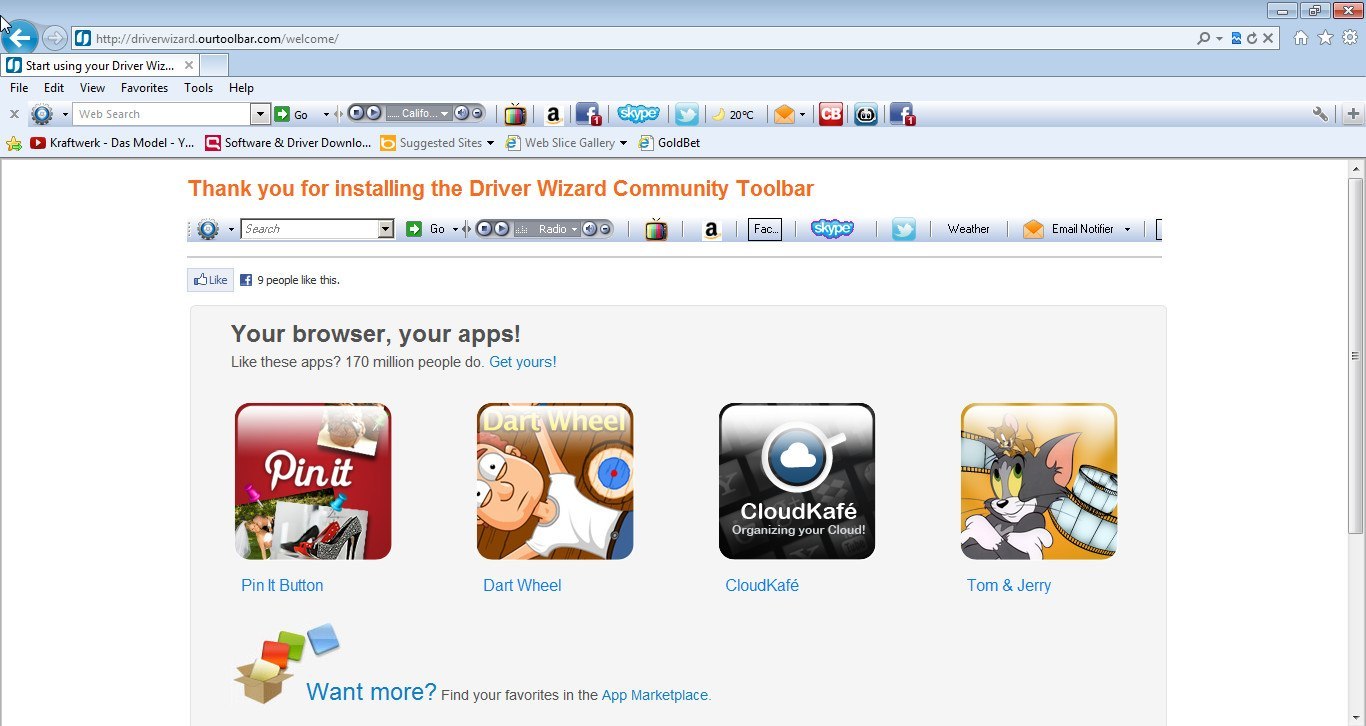Stop the toolbar radio player
Viewport: 1366px width, 726px height.
click(356, 114)
